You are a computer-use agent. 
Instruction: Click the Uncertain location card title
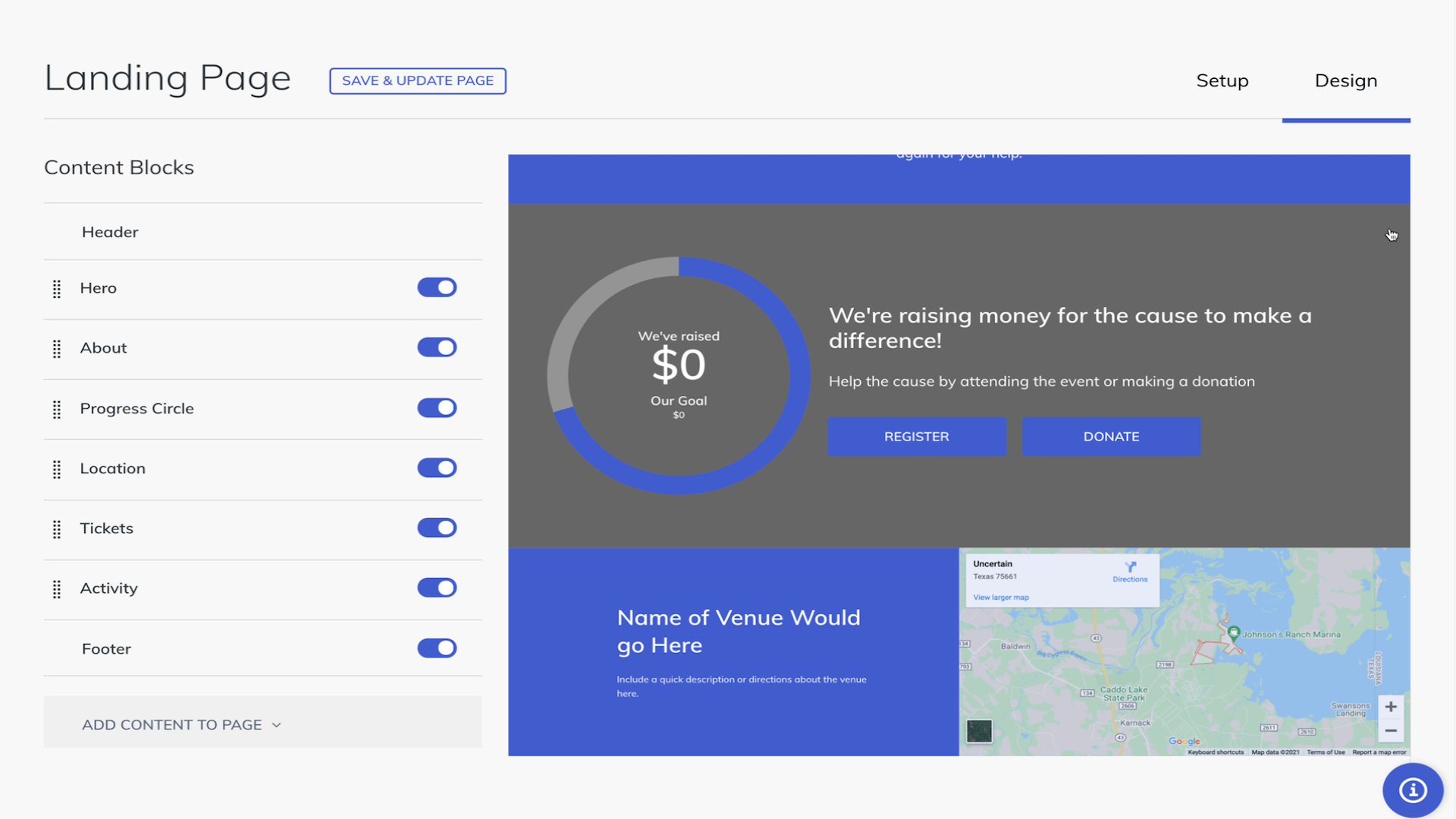pos(993,564)
